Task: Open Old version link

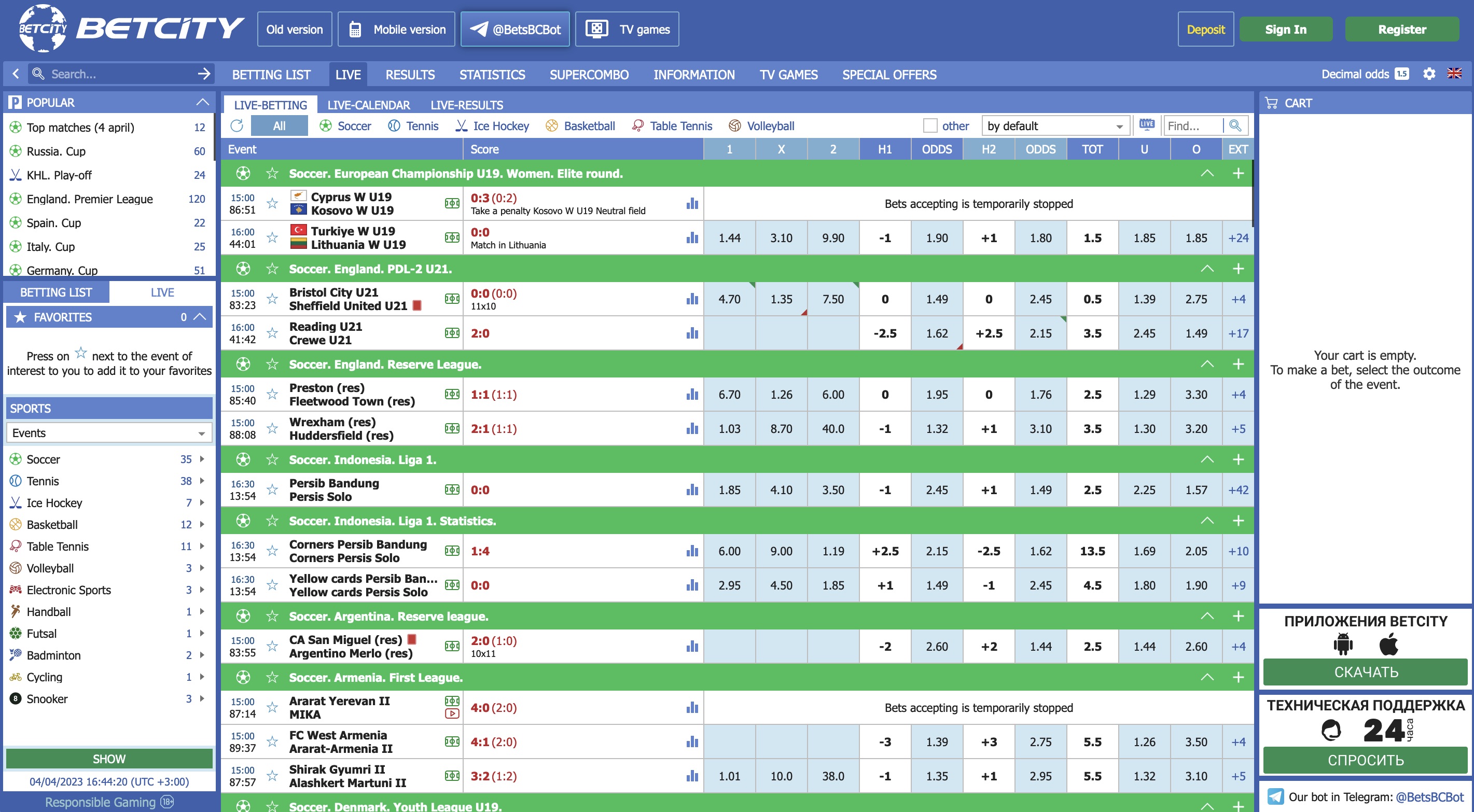Action: 294,29
